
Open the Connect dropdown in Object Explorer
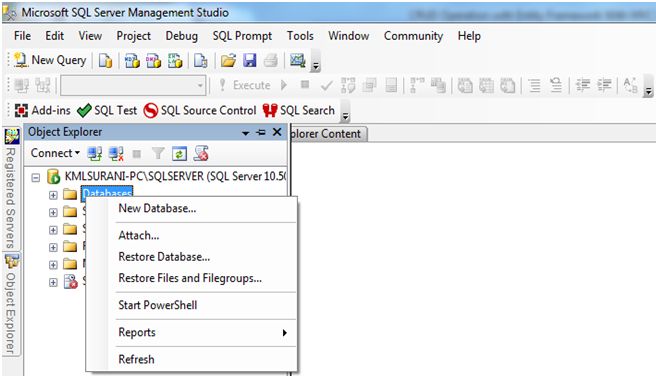pyautogui.click(x=55, y=153)
